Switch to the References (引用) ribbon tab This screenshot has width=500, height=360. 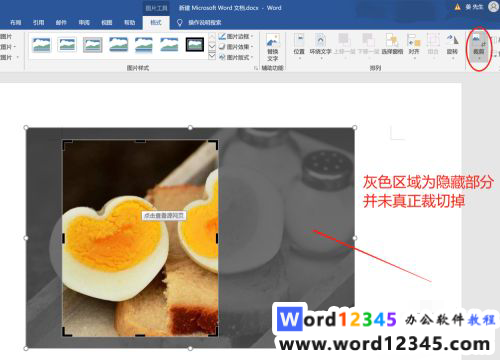[38, 22]
